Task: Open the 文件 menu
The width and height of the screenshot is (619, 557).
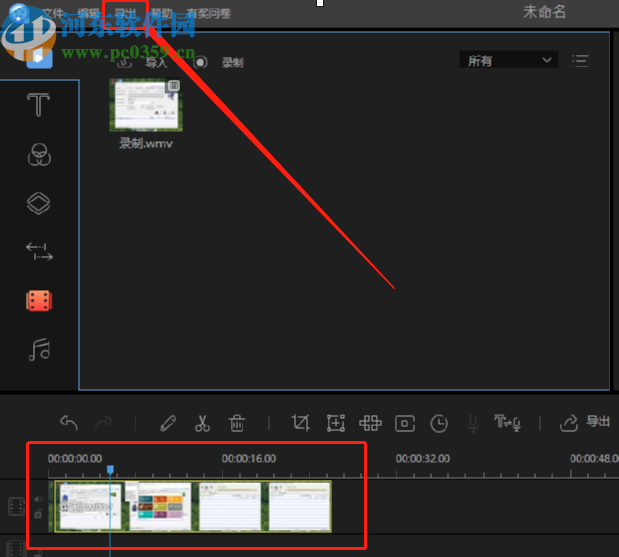Action: [x=53, y=14]
